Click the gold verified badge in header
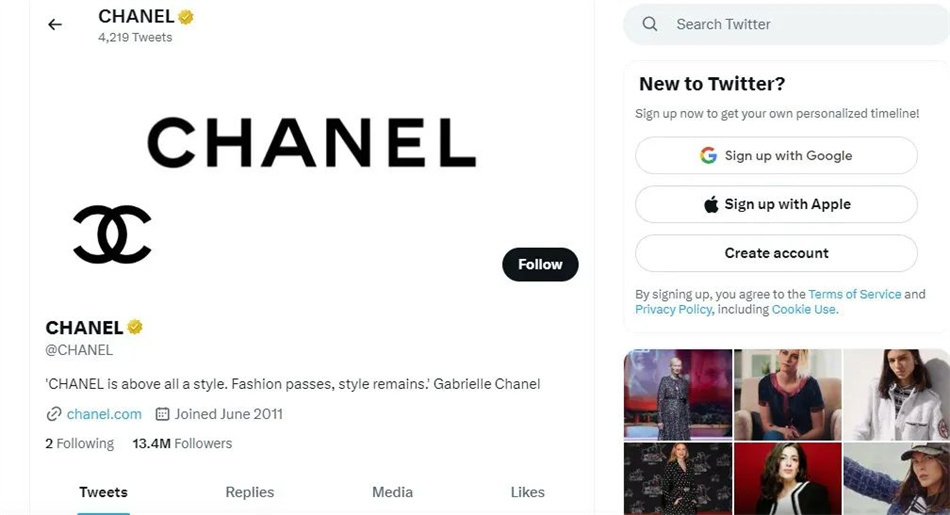 (x=185, y=17)
